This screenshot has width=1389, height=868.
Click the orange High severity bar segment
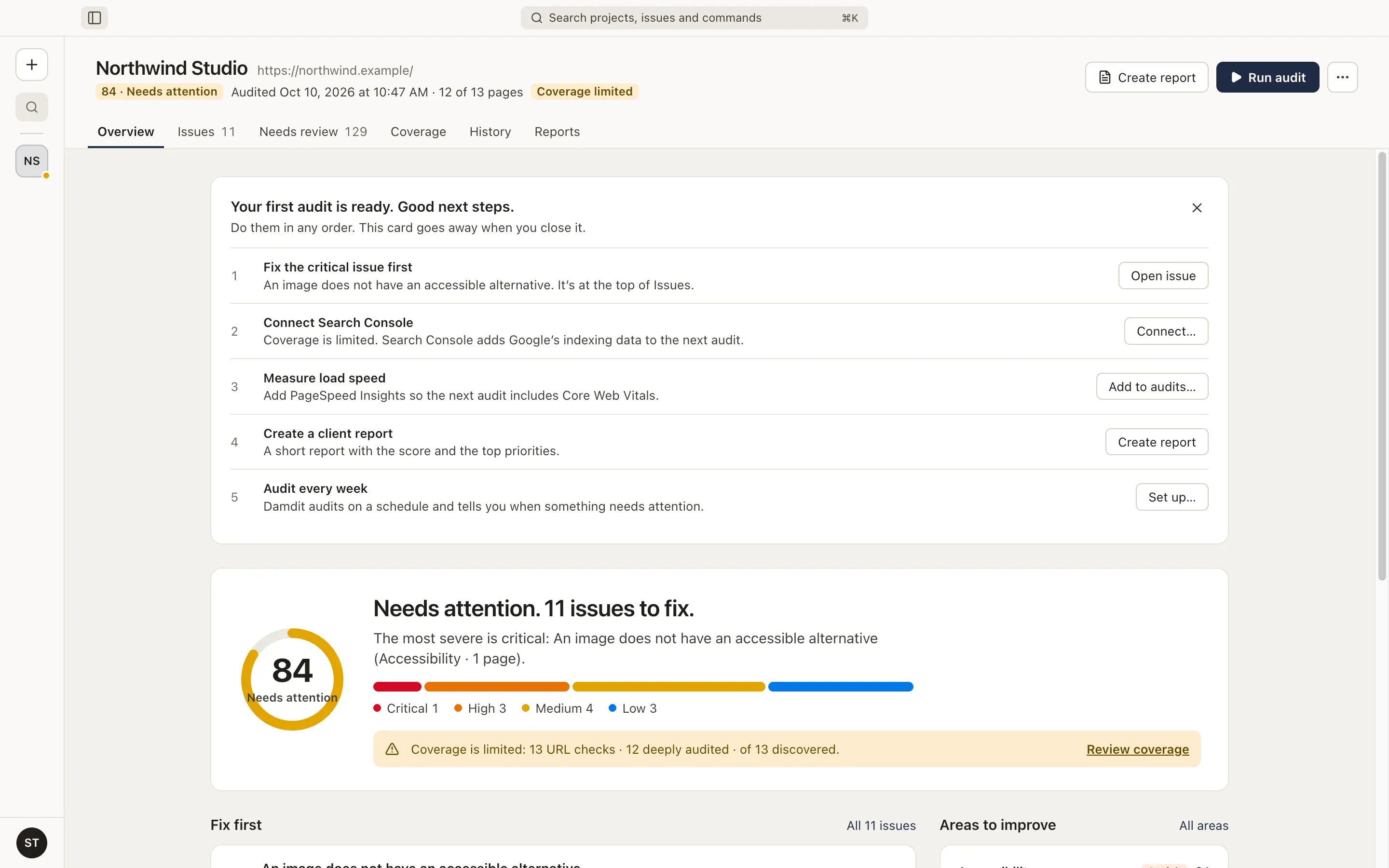(496, 687)
